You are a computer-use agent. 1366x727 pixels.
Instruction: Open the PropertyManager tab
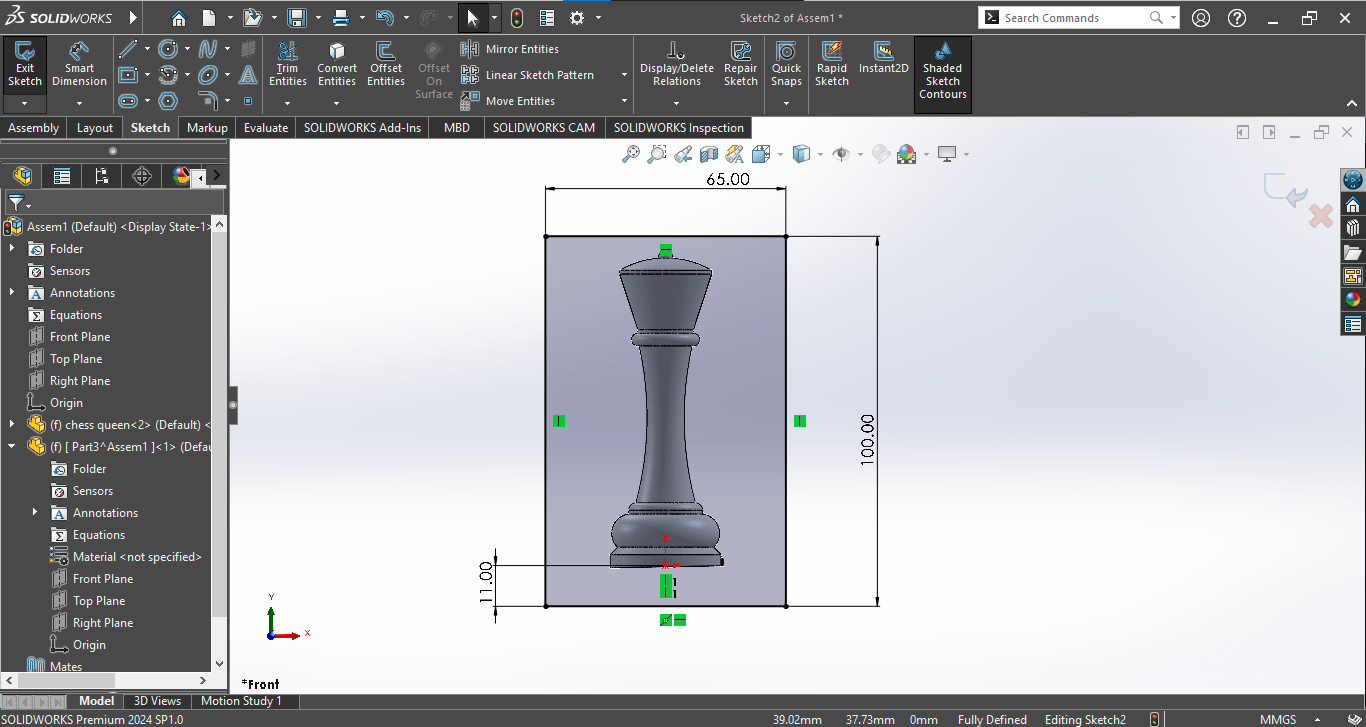click(62, 176)
